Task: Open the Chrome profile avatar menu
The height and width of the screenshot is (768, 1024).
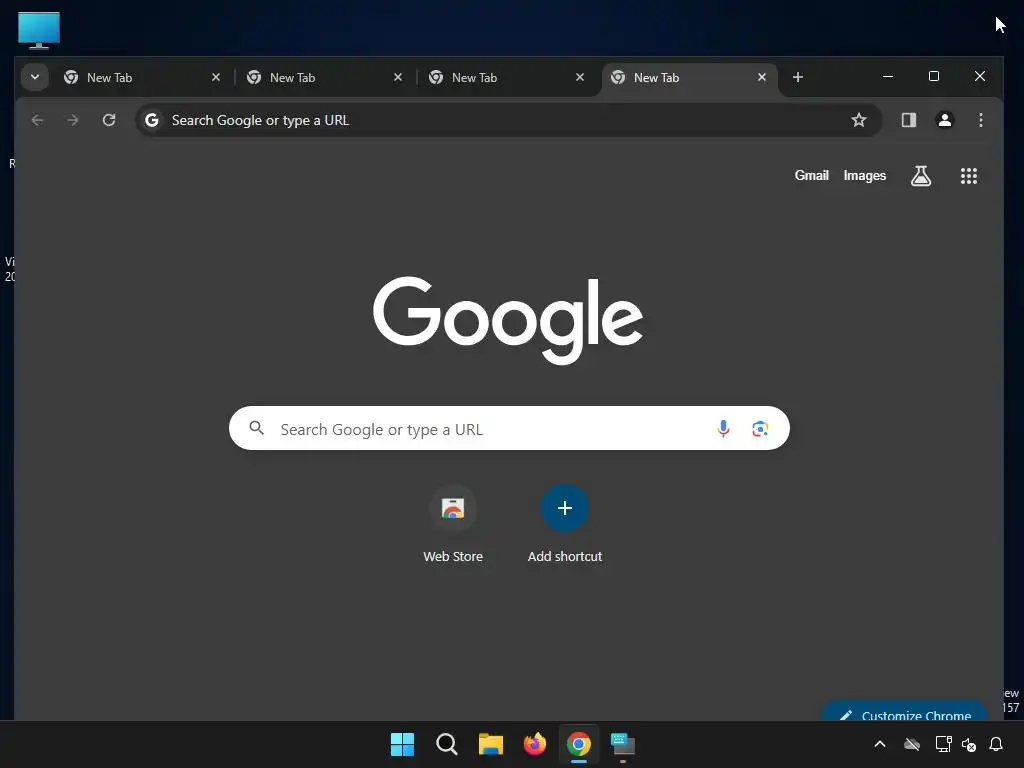Action: click(944, 120)
